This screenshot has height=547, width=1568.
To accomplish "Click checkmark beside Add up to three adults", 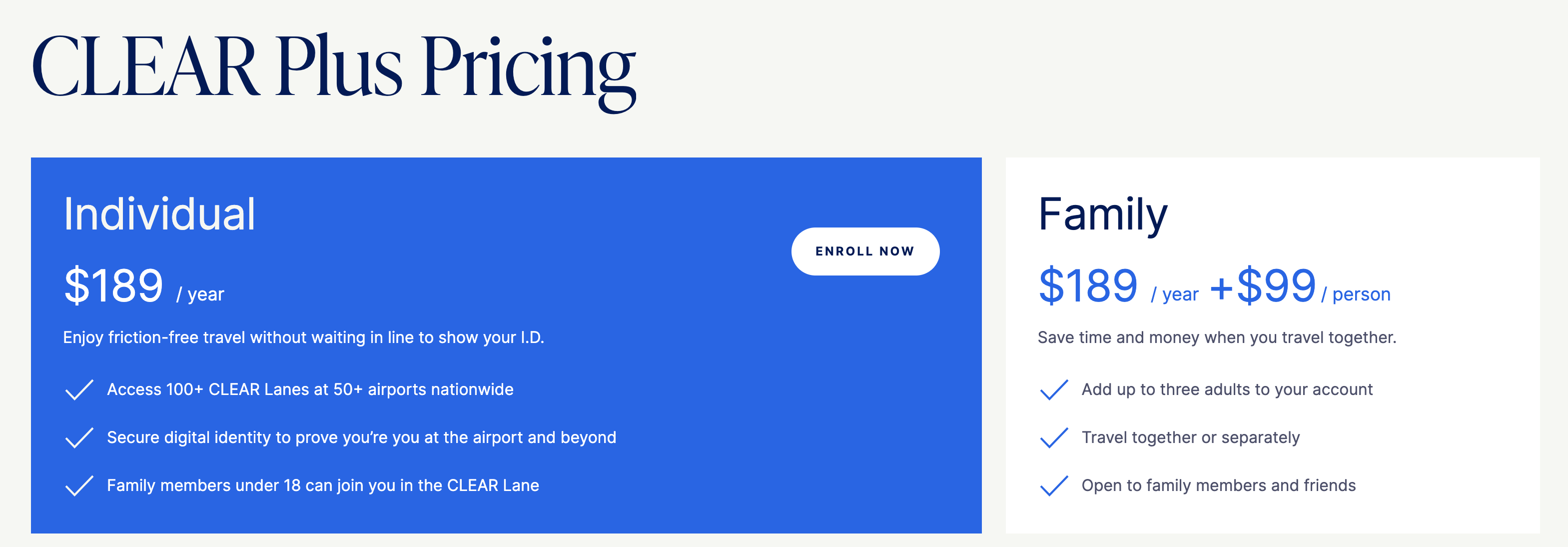I will 1054,390.
